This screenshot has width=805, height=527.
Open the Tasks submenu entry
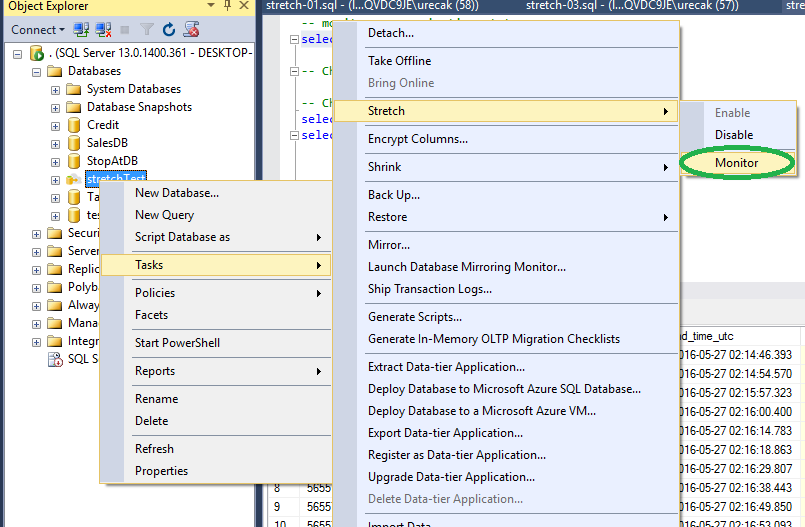pos(216,265)
